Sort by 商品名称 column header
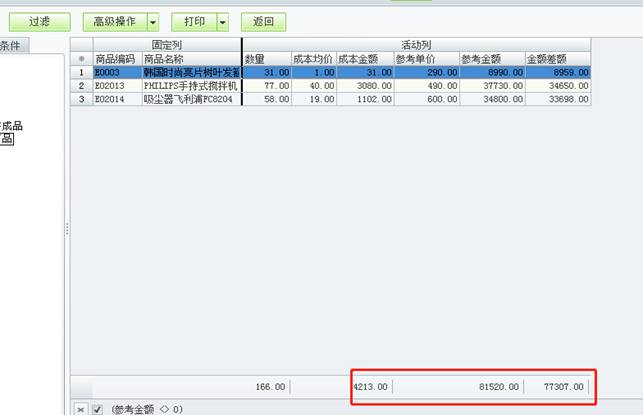This screenshot has height=415, width=643. (165, 59)
